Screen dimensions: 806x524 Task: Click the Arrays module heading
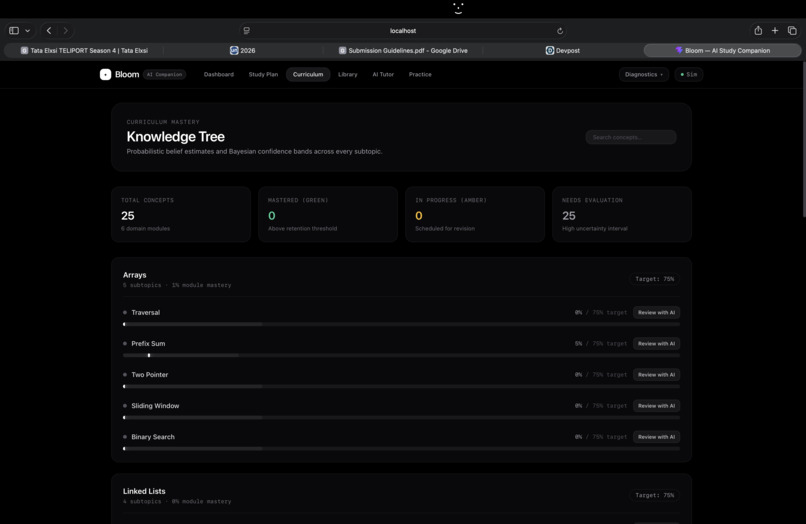tap(135, 275)
